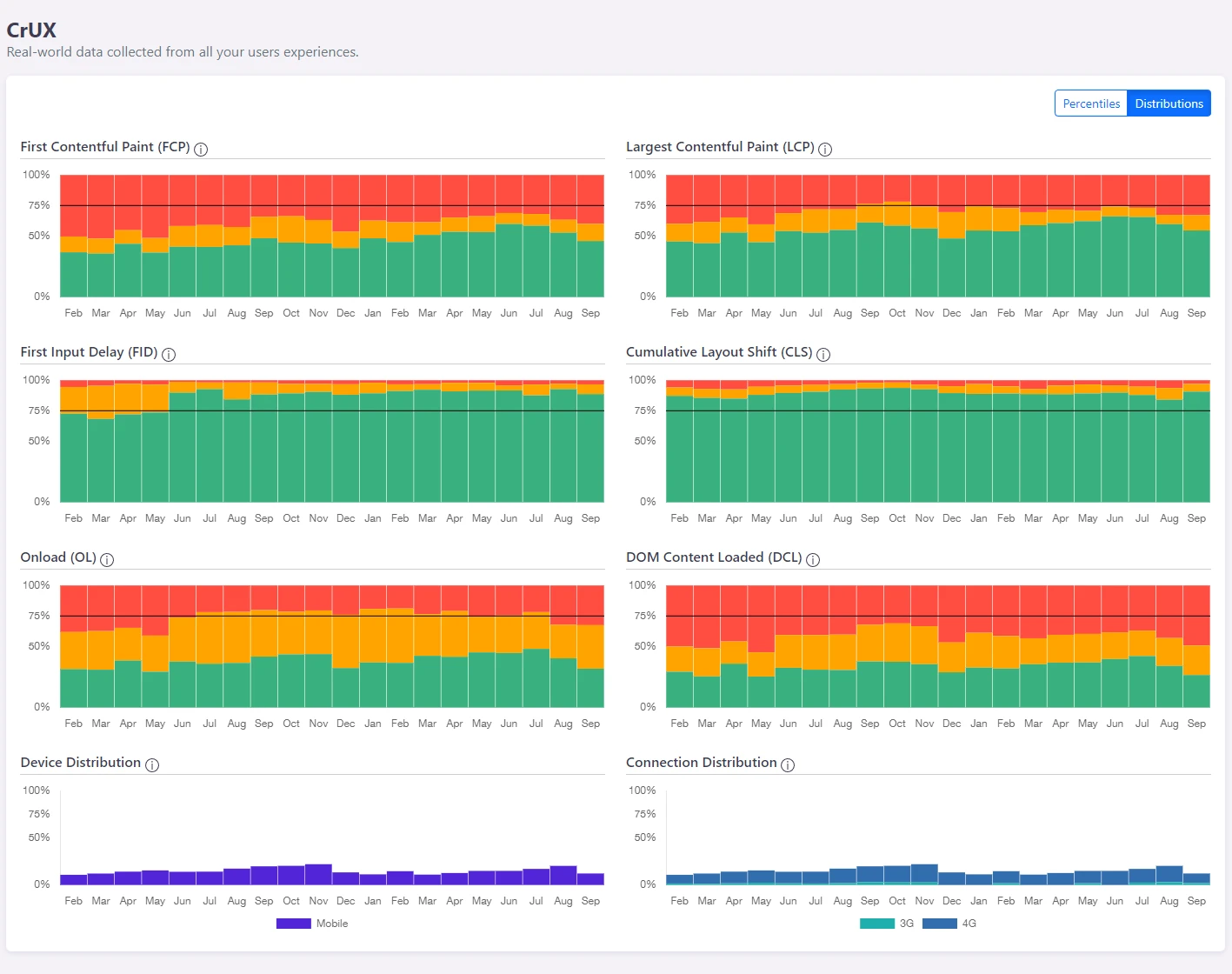
Task: Click the First Contentful Paint (FCP) title
Action: click(x=105, y=146)
